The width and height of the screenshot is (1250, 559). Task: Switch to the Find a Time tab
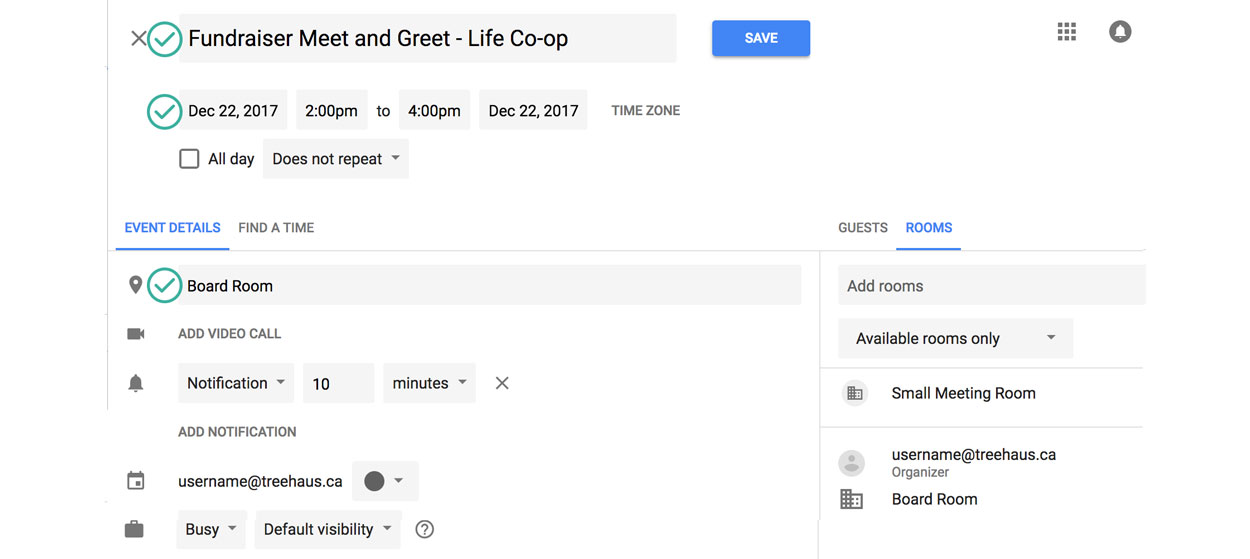pyautogui.click(x=276, y=228)
